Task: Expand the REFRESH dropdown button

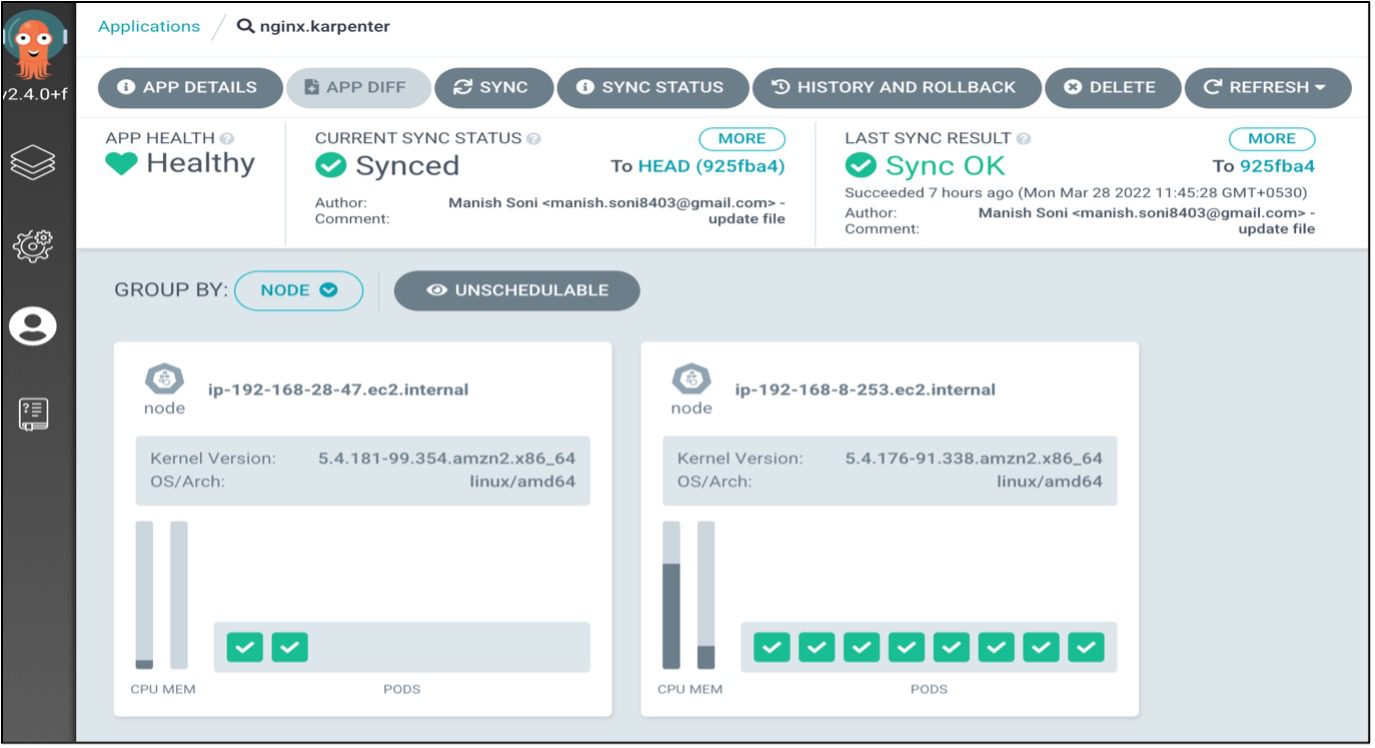Action: coord(1267,87)
